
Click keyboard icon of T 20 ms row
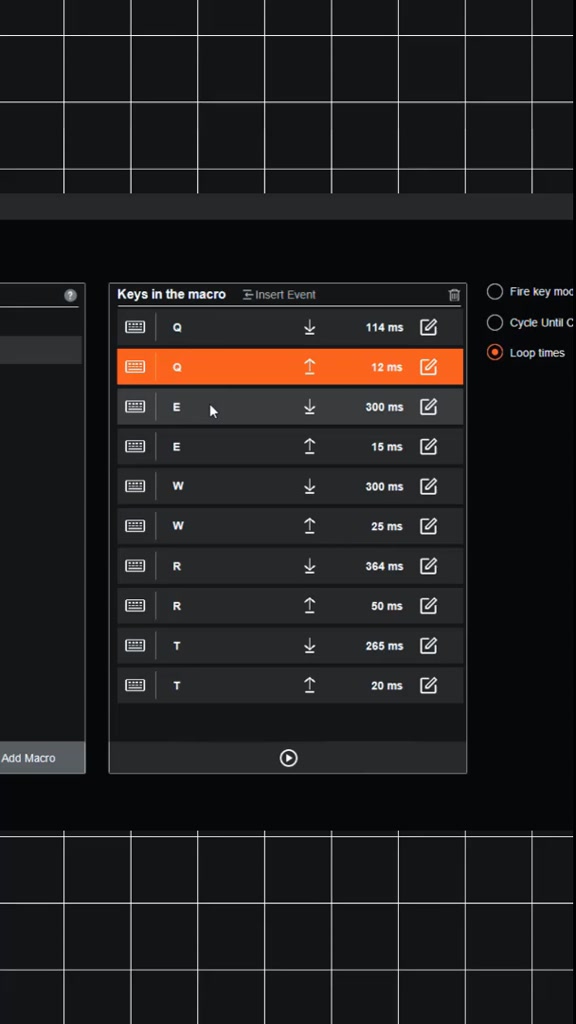pyautogui.click(x=135, y=685)
